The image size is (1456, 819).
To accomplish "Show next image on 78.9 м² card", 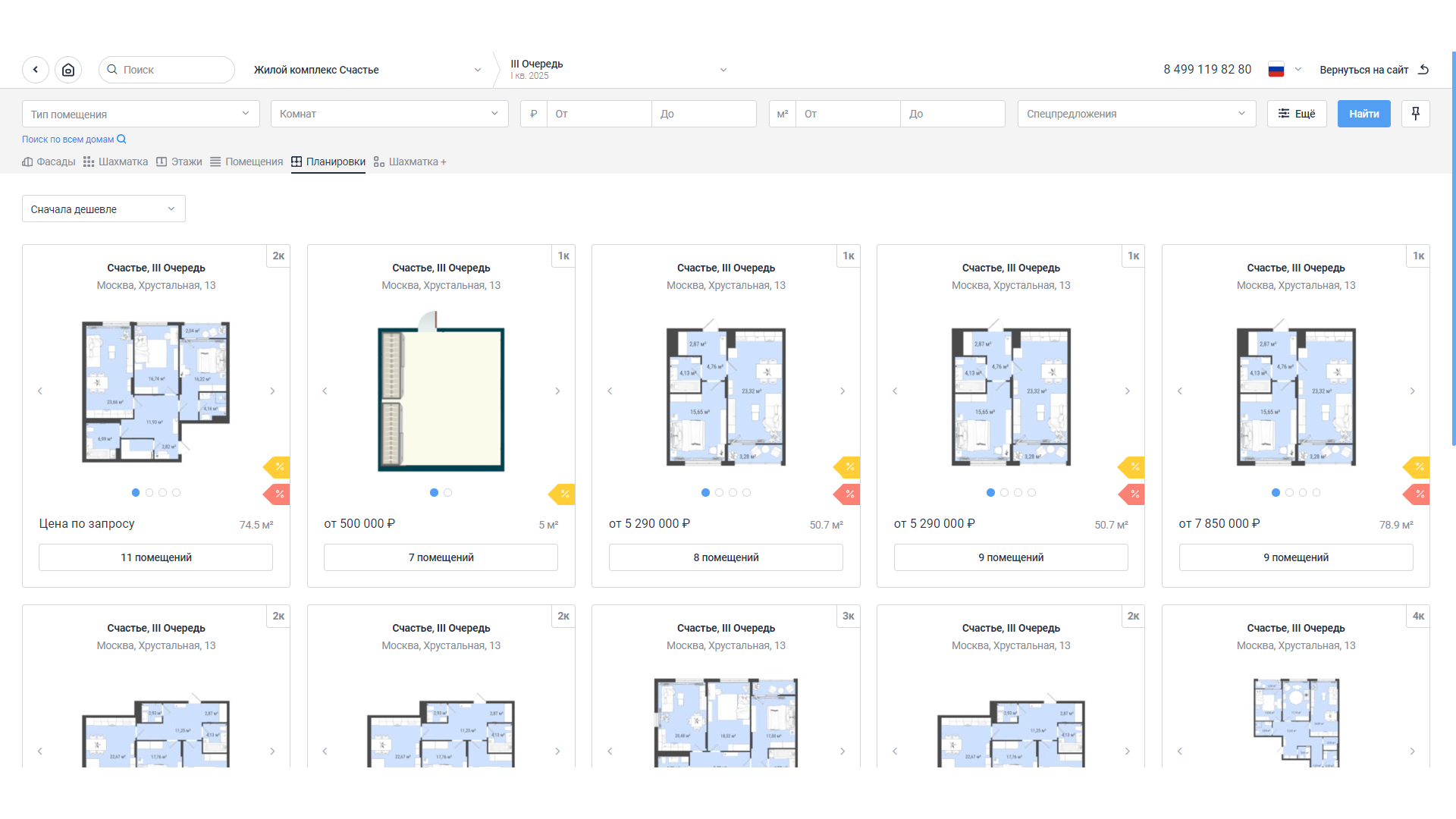I will 1412,391.
